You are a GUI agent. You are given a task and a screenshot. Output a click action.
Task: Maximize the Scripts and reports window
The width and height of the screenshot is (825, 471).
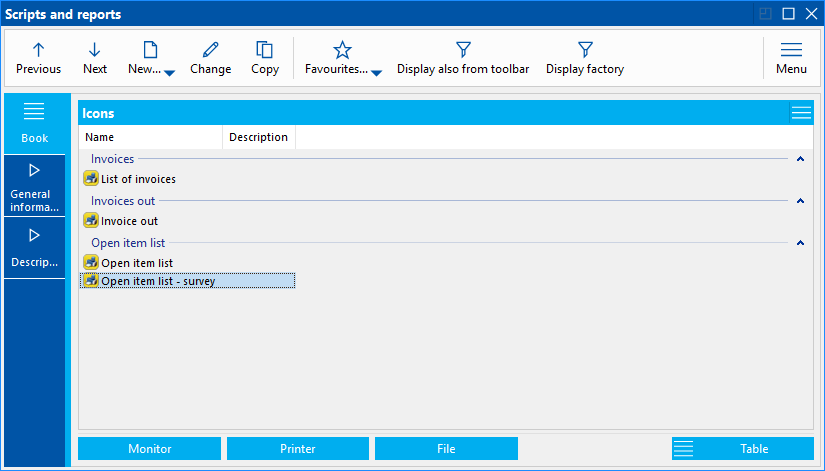click(x=788, y=14)
